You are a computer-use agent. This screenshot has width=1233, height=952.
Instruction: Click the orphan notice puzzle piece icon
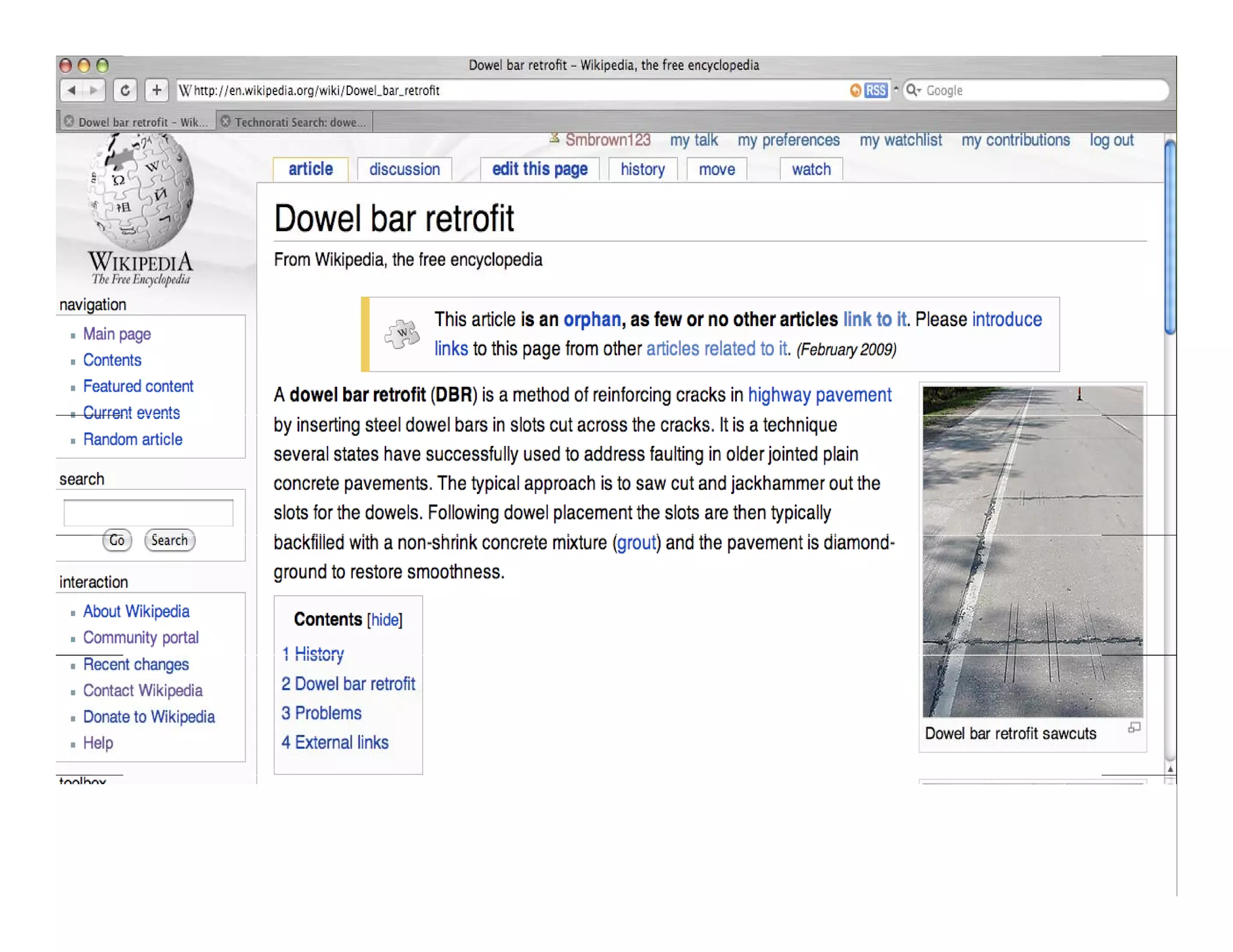402,333
